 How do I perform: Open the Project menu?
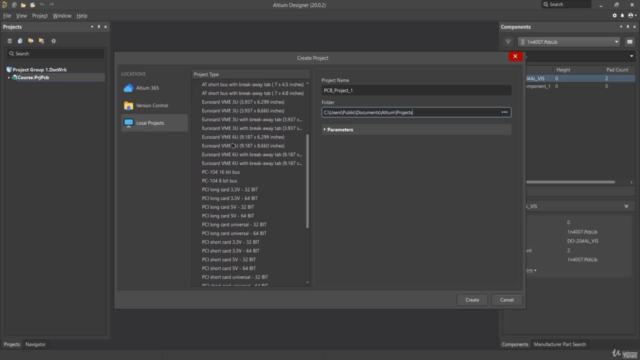click(40, 16)
